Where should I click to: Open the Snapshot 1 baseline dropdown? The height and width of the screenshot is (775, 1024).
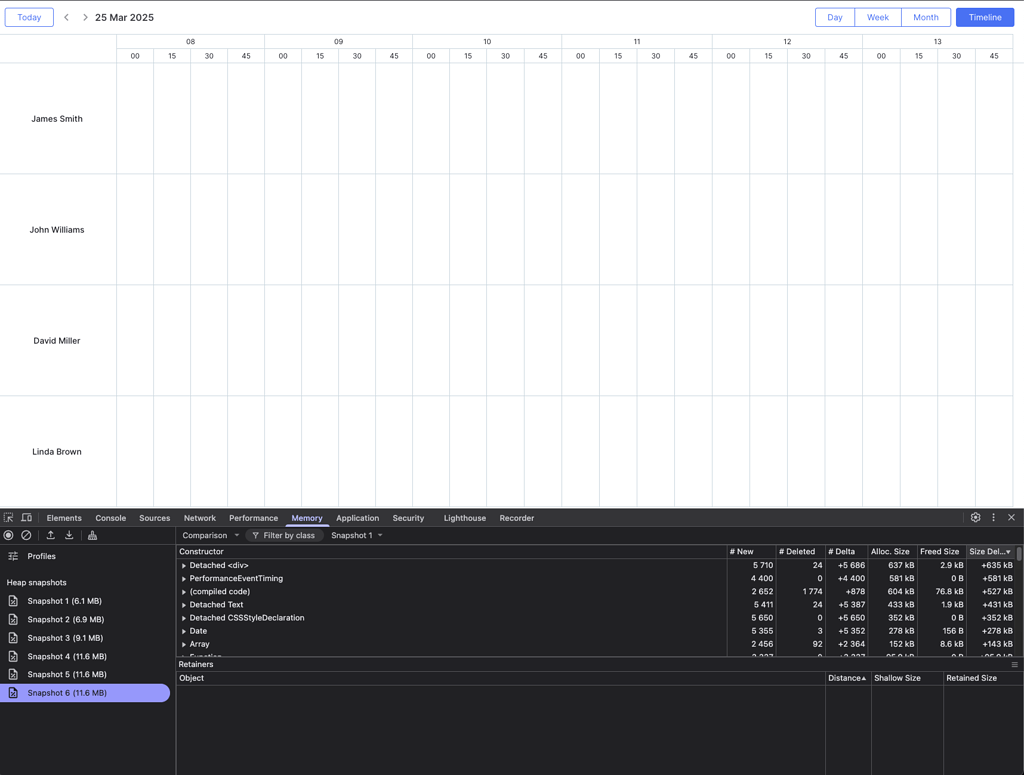point(356,535)
